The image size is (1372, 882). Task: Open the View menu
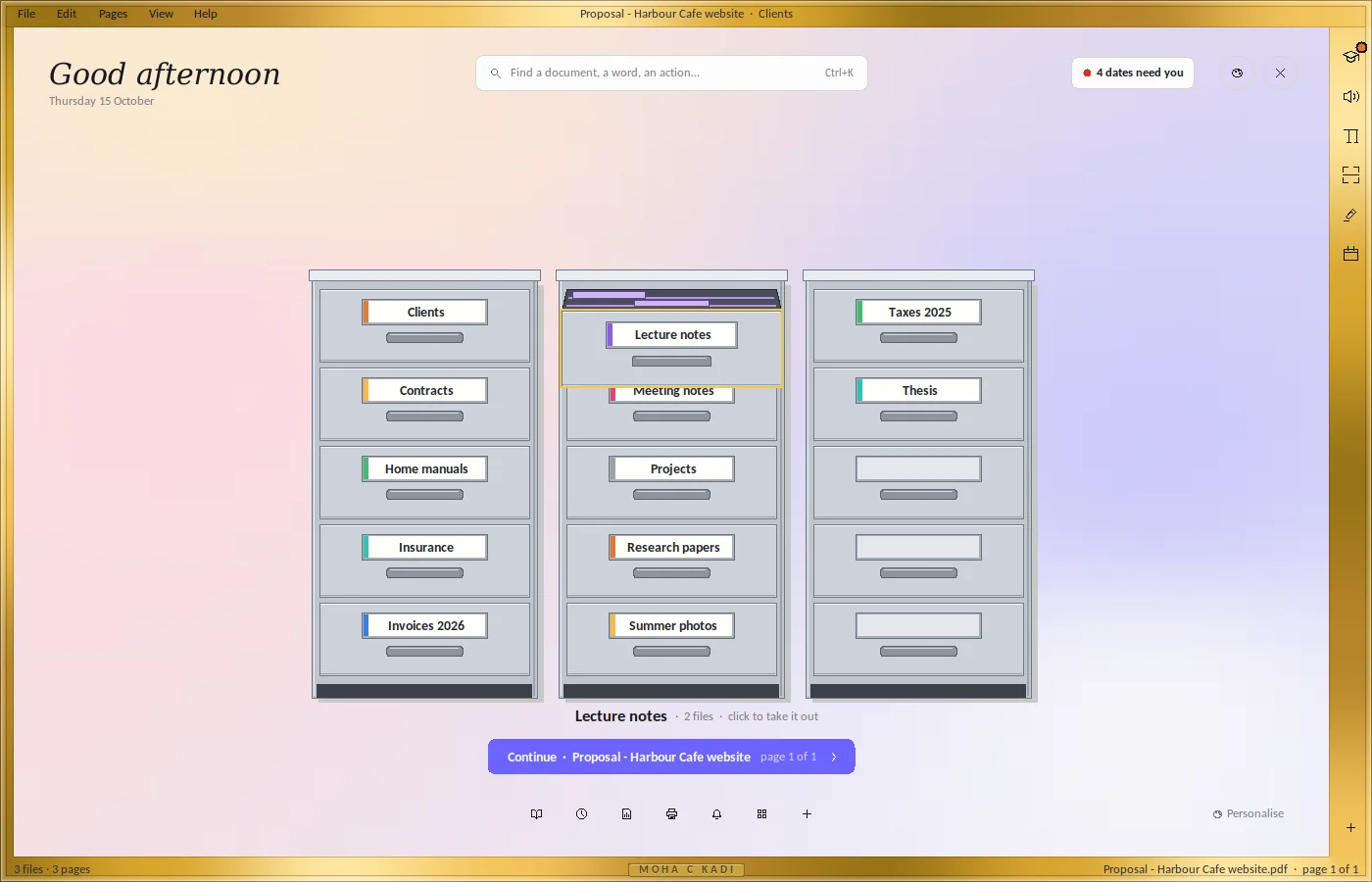click(x=161, y=14)
